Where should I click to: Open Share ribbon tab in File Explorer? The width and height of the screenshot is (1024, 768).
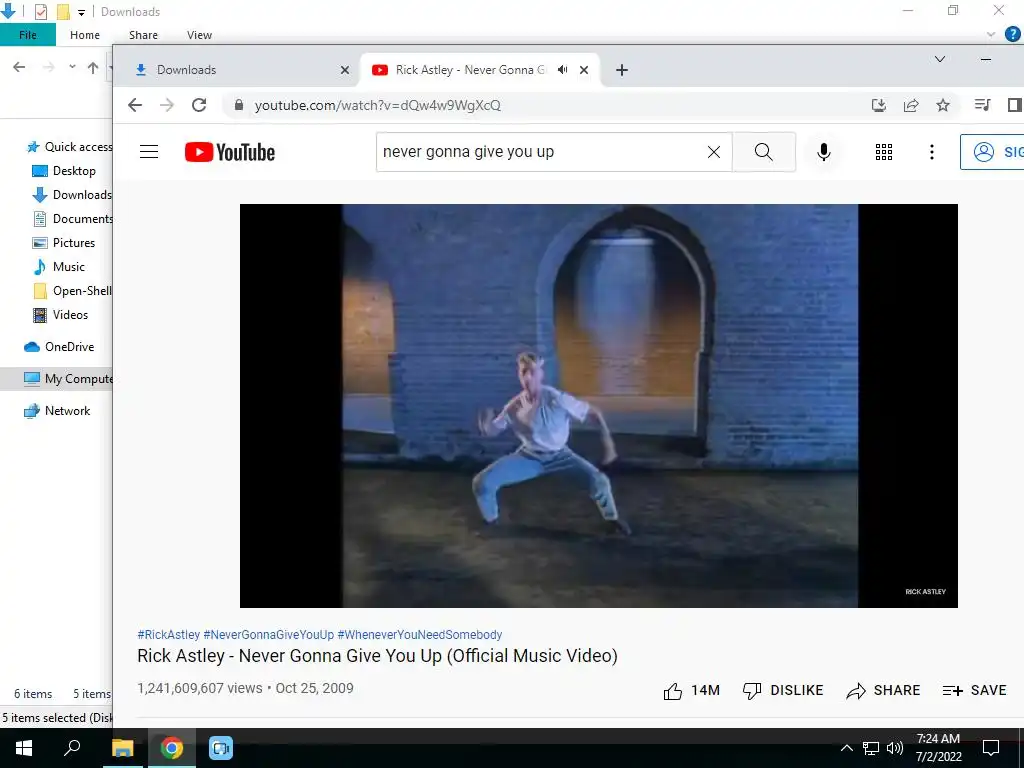pyautogui.click(x=143, y=35)
